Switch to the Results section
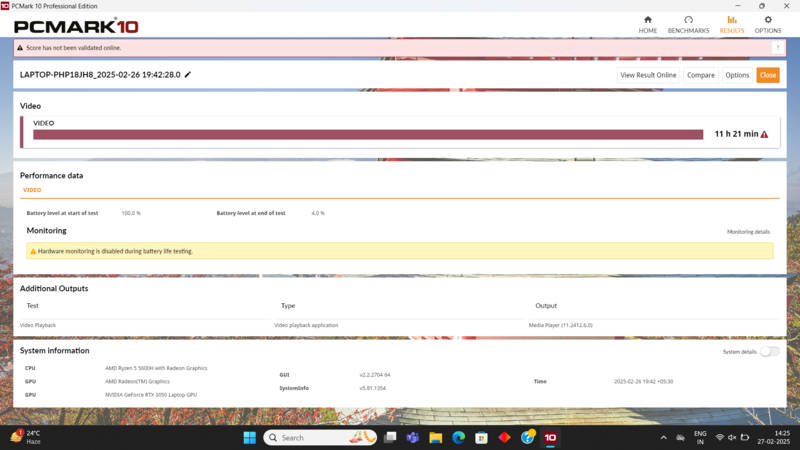Image resolution: width=800 pixels, height=450 pixels. click(732, 24)
